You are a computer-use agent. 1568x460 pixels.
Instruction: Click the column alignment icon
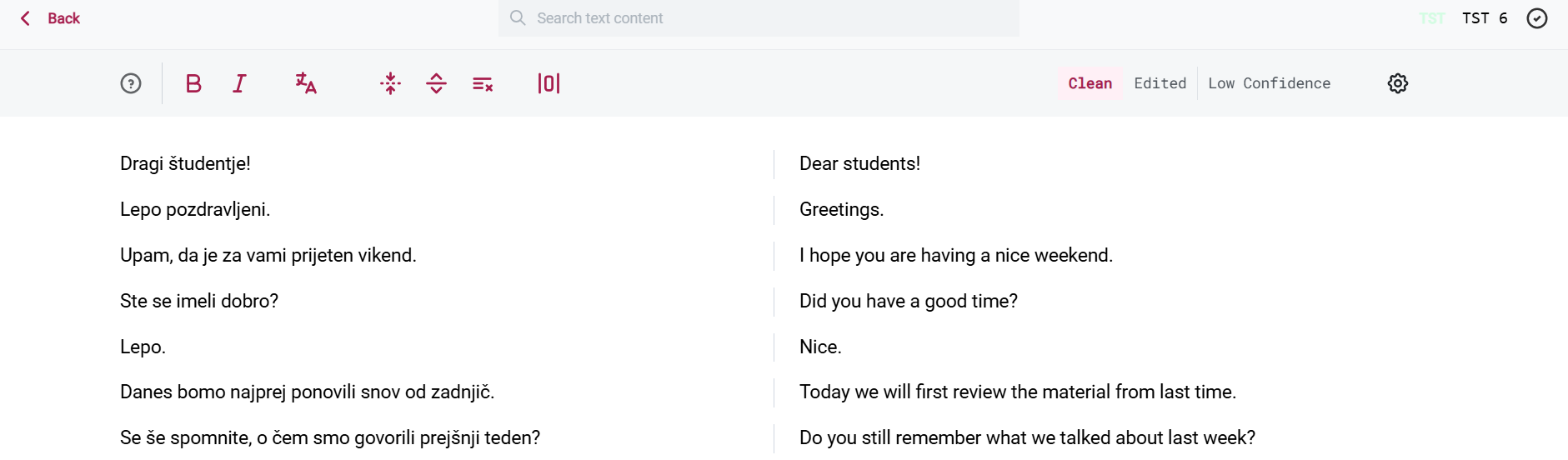[x=549, y=83]
